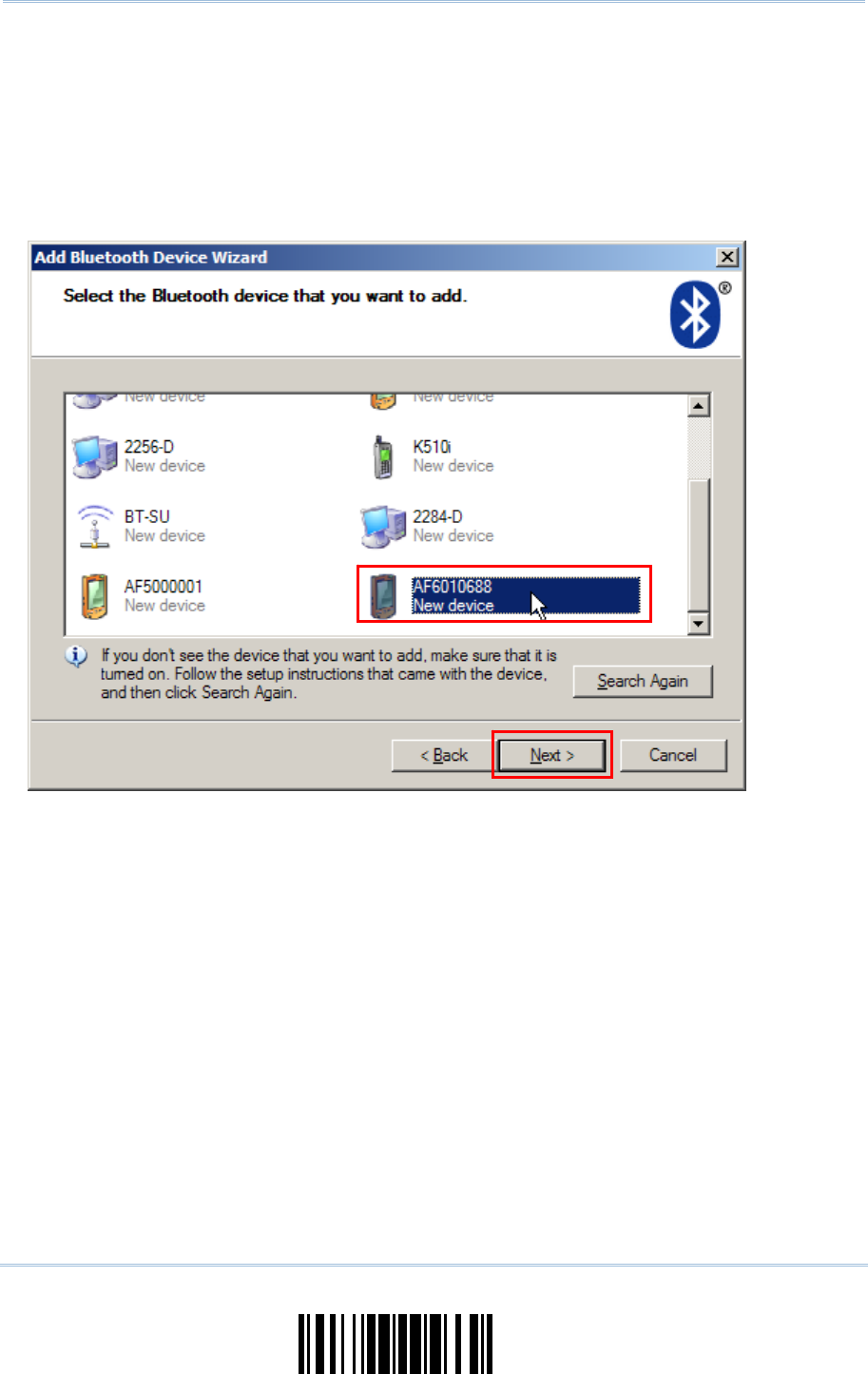
Task: Click the blue information icon
Action: pyautogui.click(x=76, y=656)
